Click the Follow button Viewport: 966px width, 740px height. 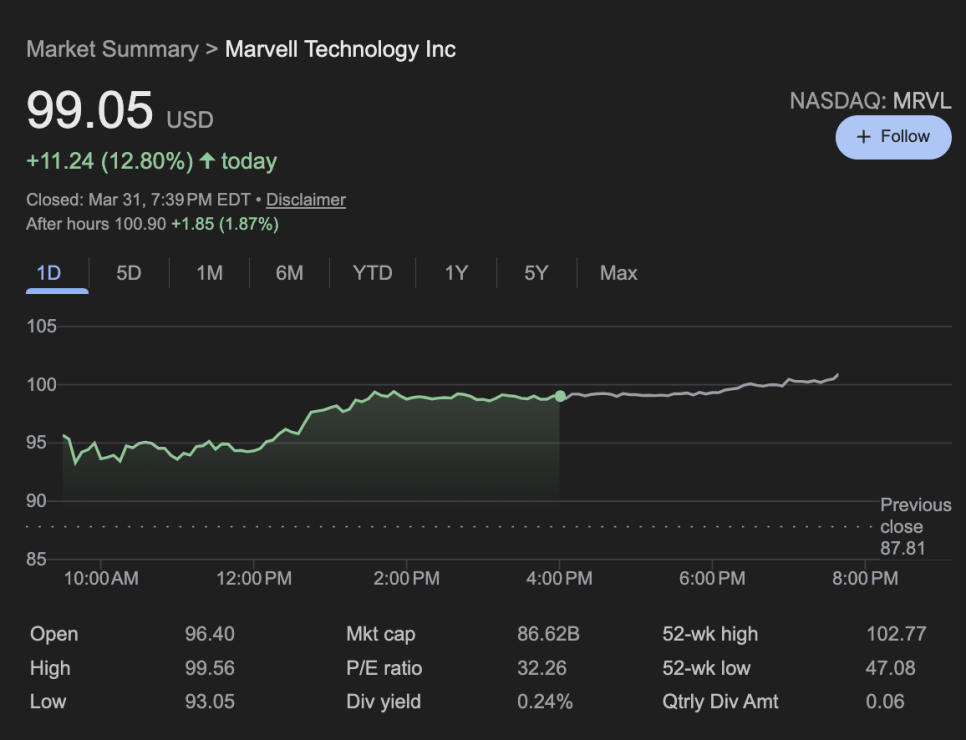tap(893, 137)
